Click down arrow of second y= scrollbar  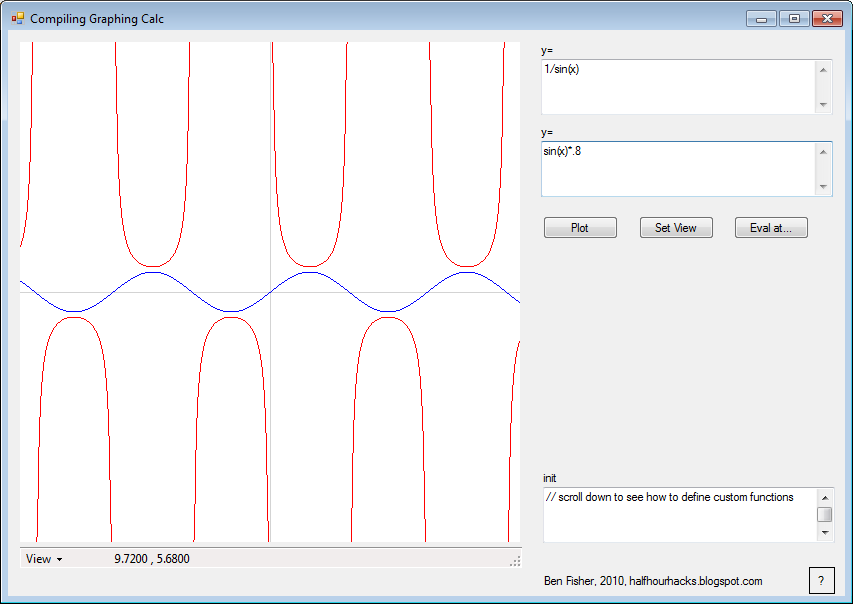click(x=823, y=187)
